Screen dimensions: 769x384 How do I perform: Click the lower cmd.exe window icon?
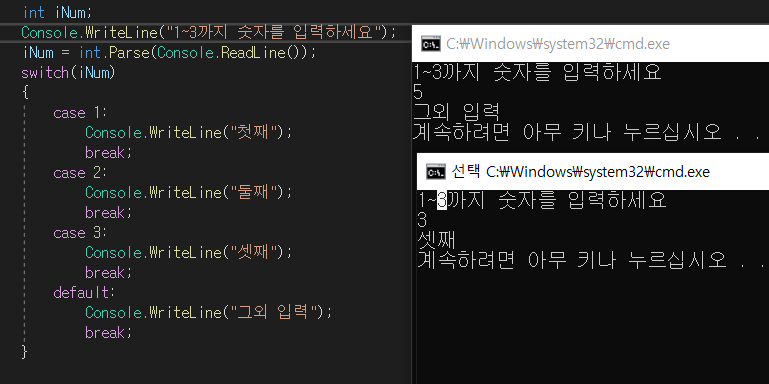(435, 172)
